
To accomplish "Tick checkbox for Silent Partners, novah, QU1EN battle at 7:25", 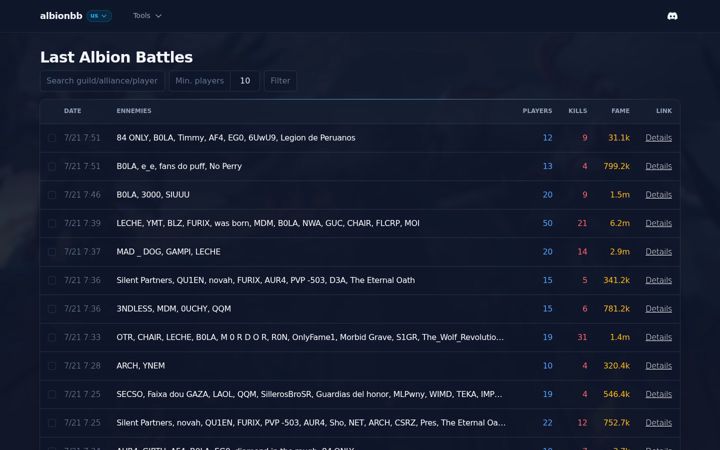I will [52, 422].
